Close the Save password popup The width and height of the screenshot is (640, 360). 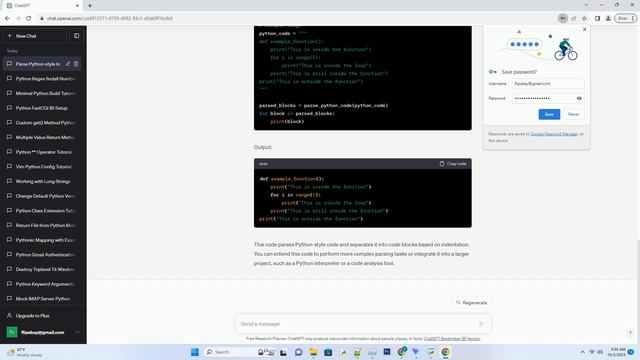pyautogui.click(x=584, y=29)
